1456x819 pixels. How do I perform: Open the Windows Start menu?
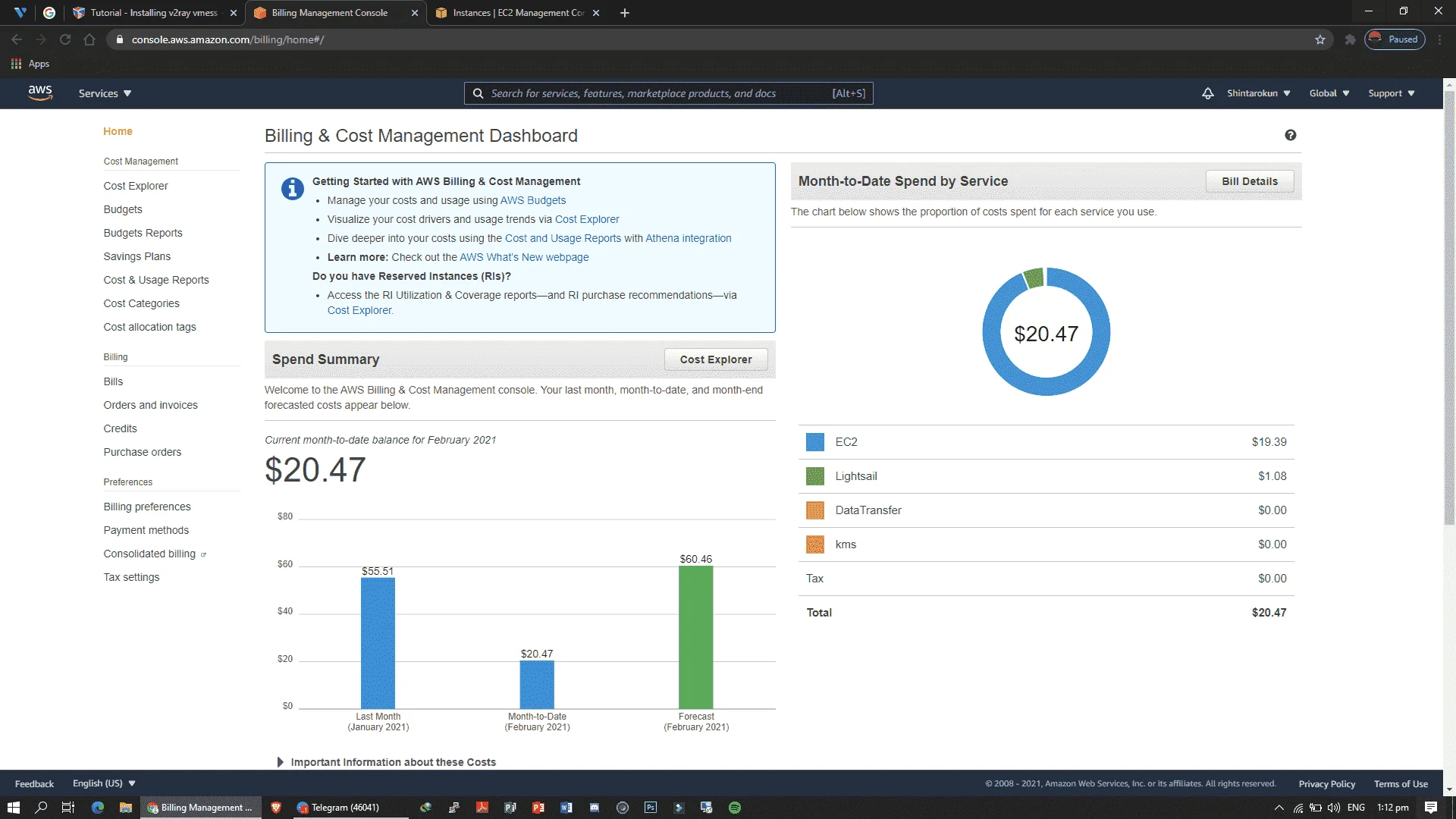13,808
